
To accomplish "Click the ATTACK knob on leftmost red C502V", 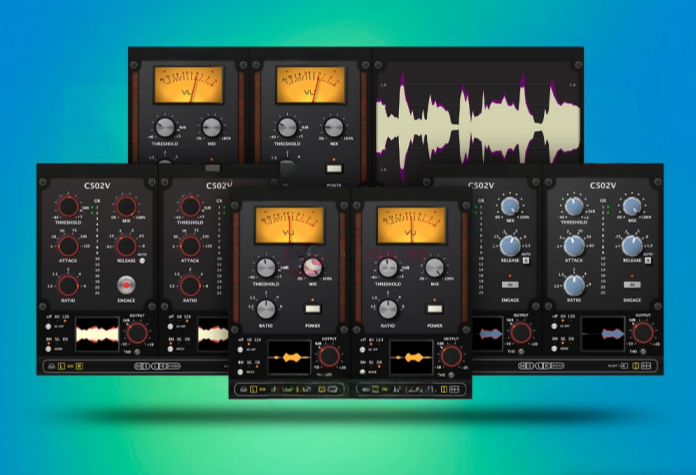I will coord(68,246).
